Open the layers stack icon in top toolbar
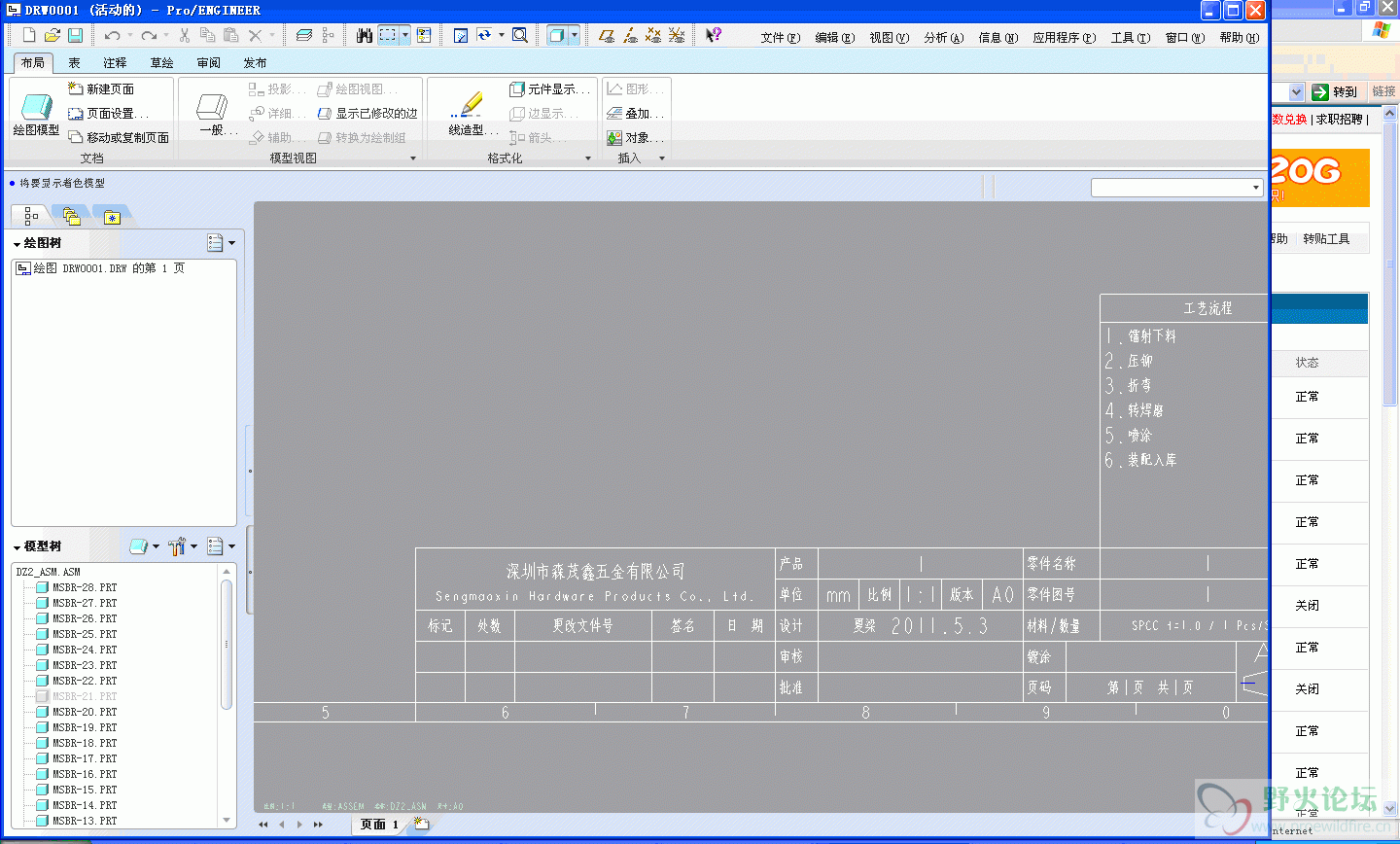 pos(304,35)
